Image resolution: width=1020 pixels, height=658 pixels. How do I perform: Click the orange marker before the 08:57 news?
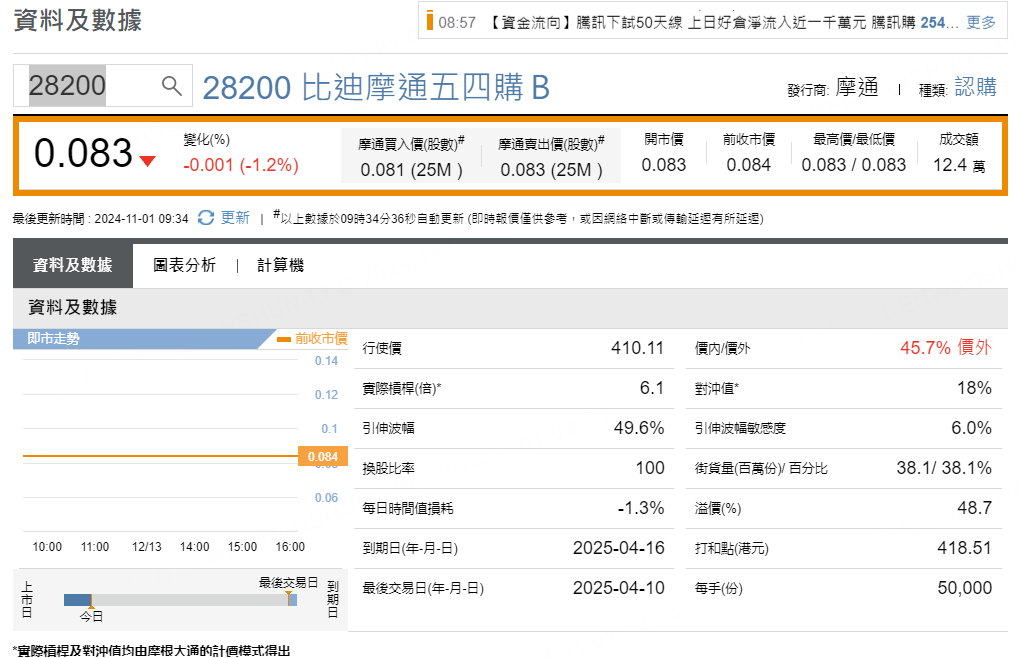coord(429,20)
